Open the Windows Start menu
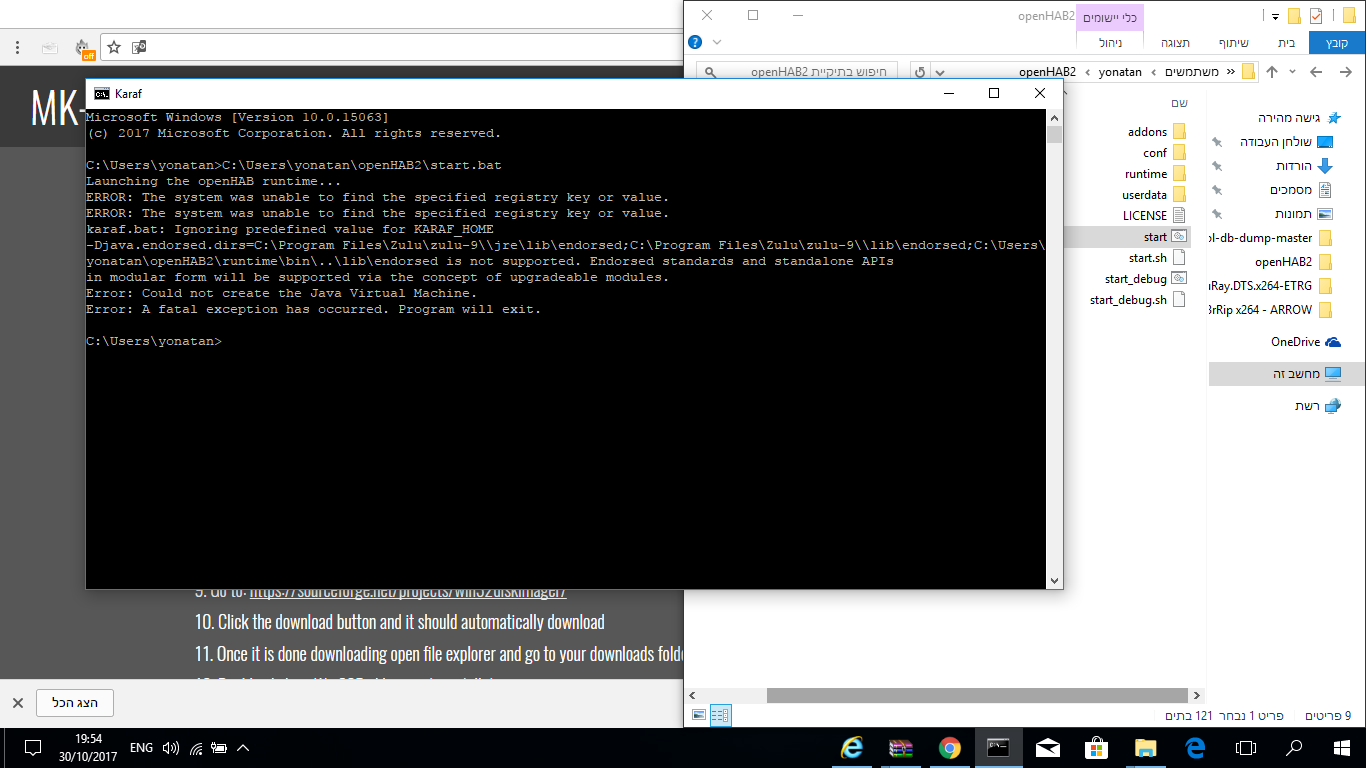 click(1342, 748)
